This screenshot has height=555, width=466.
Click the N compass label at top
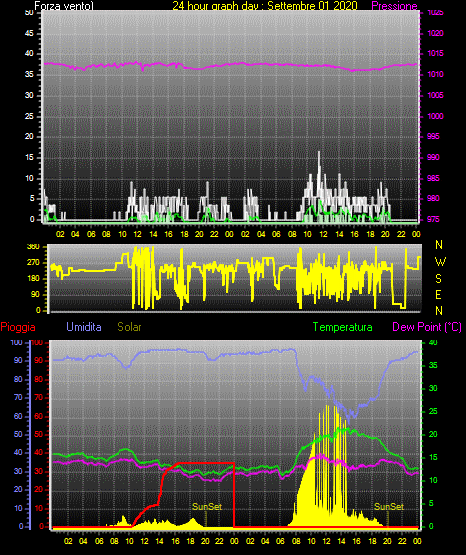coord(439,245)
